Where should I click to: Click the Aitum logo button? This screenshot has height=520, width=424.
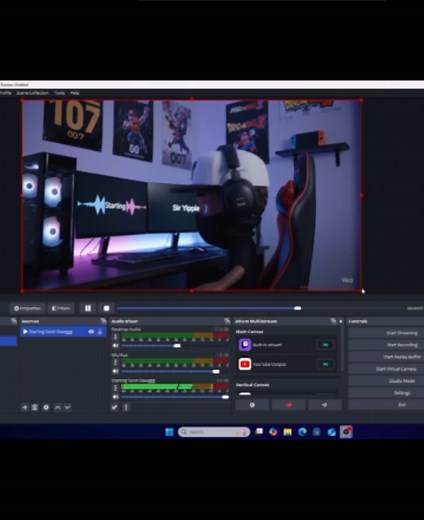click(x=325, y=405)
